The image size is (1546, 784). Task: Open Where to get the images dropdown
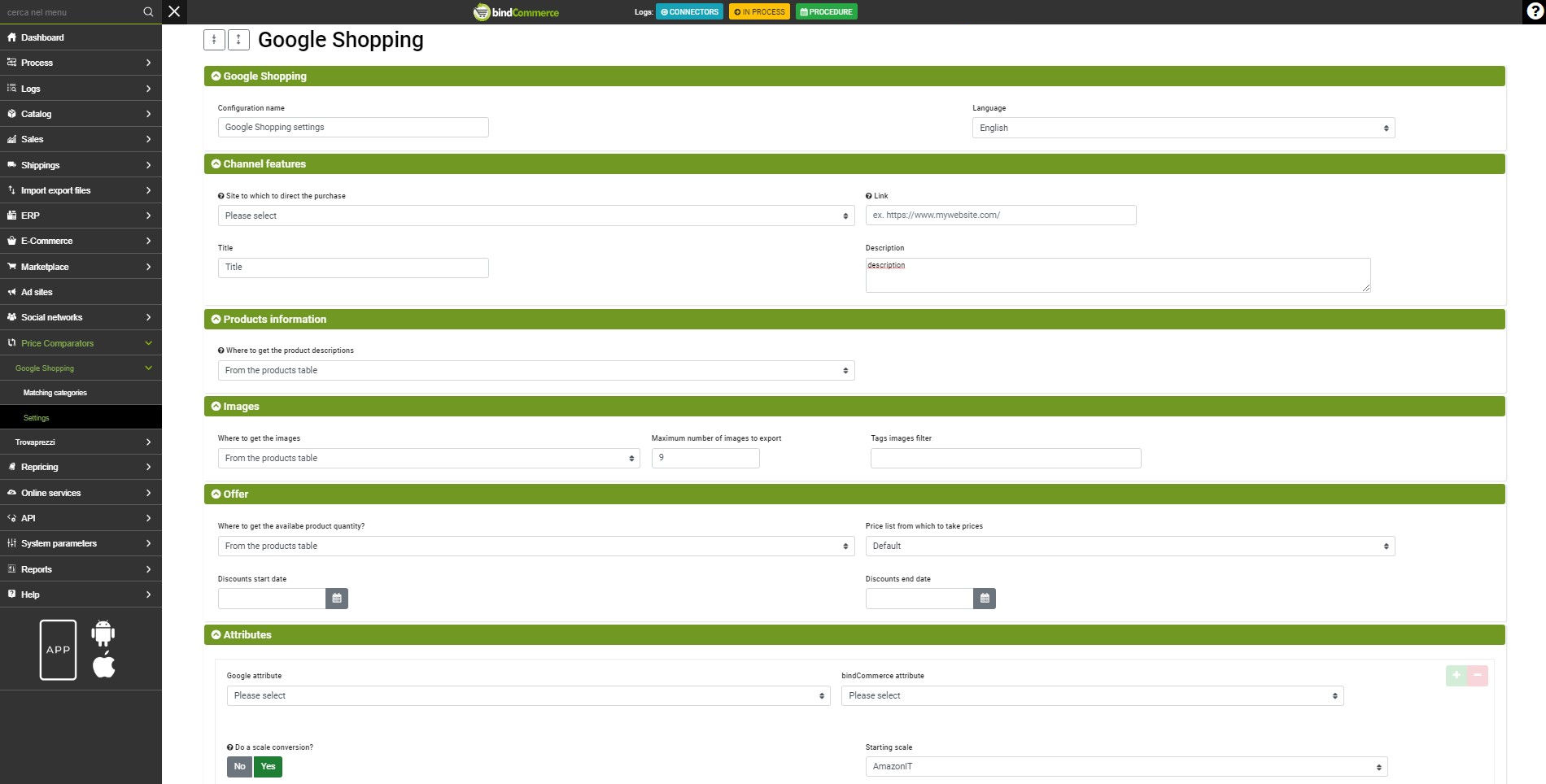[429, 459]
